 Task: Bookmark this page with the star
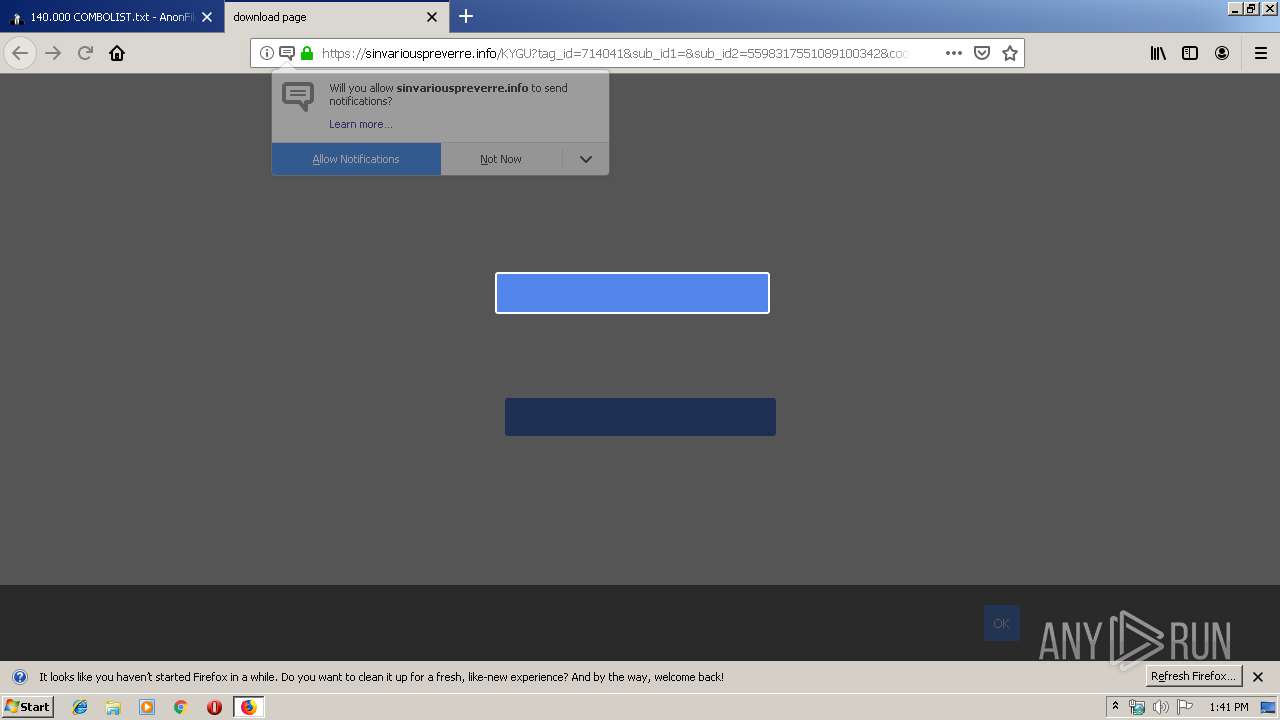pos(1010,53)
